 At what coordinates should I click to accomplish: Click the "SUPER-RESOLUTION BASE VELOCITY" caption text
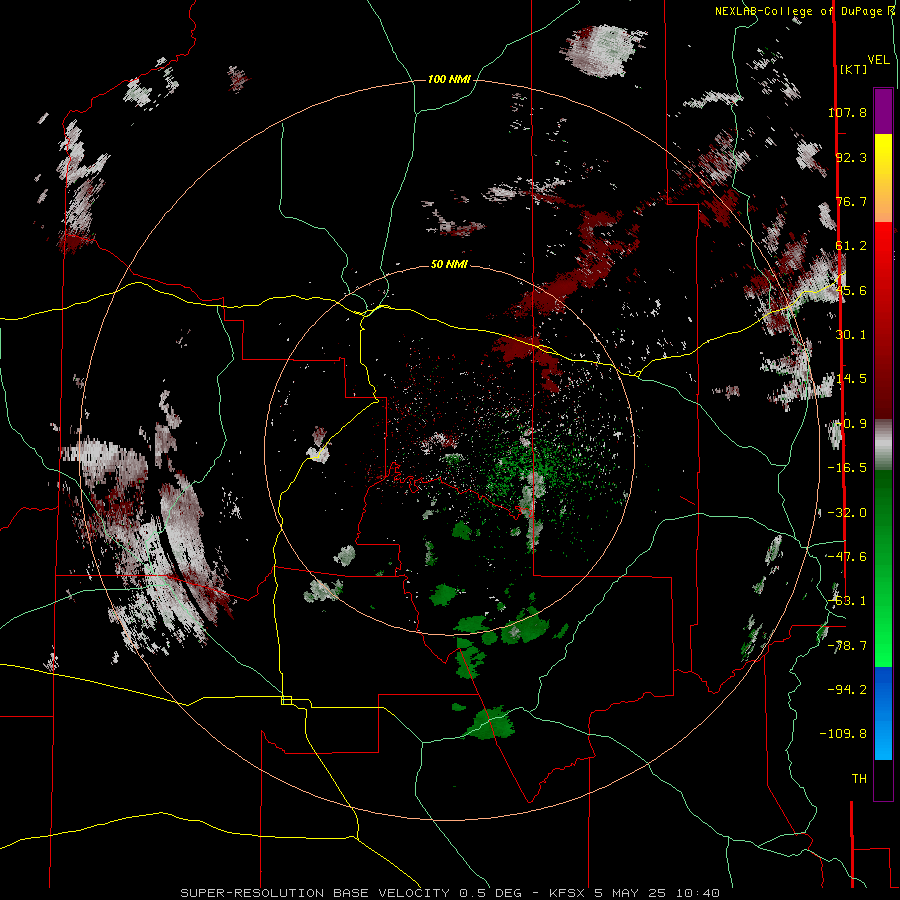[316, 893]
